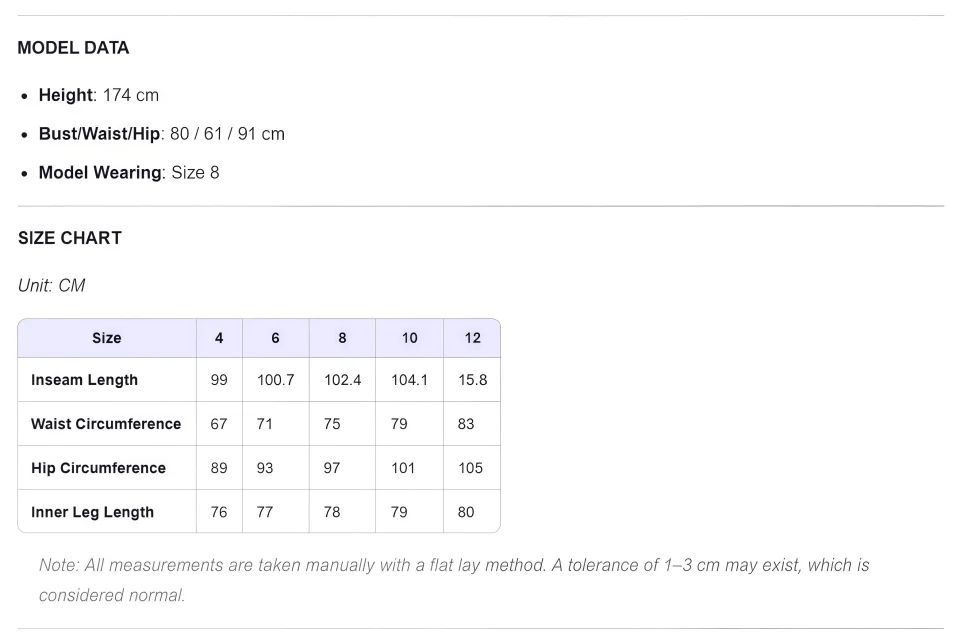Viewport: 960px width, 642px height.
Task: Click the Height 174 cm bullet
Action: coord(99,95)
